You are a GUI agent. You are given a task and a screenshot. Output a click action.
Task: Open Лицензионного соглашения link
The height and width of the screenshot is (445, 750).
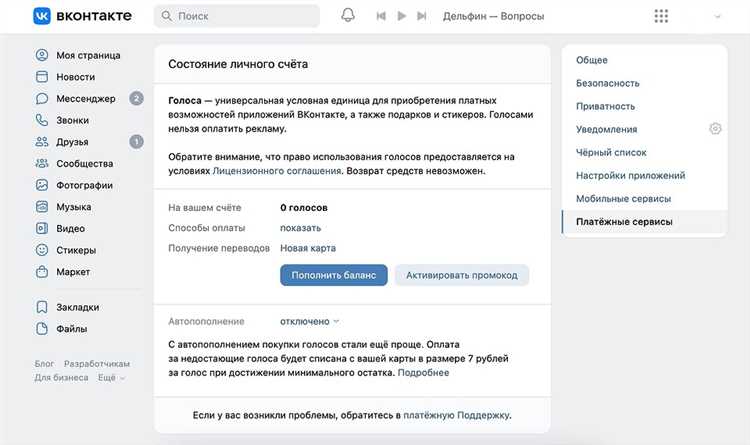(x=276, y=171)
